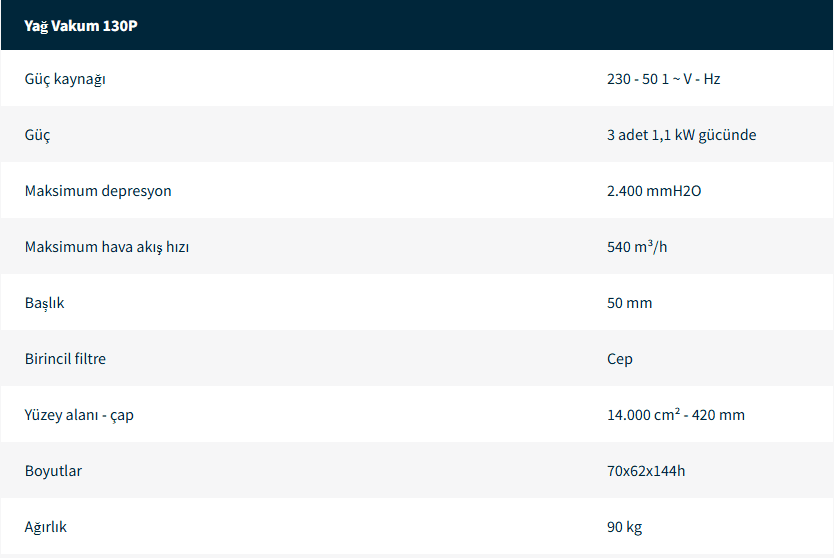Click the "90 kg" weight value

pos(624,527)
